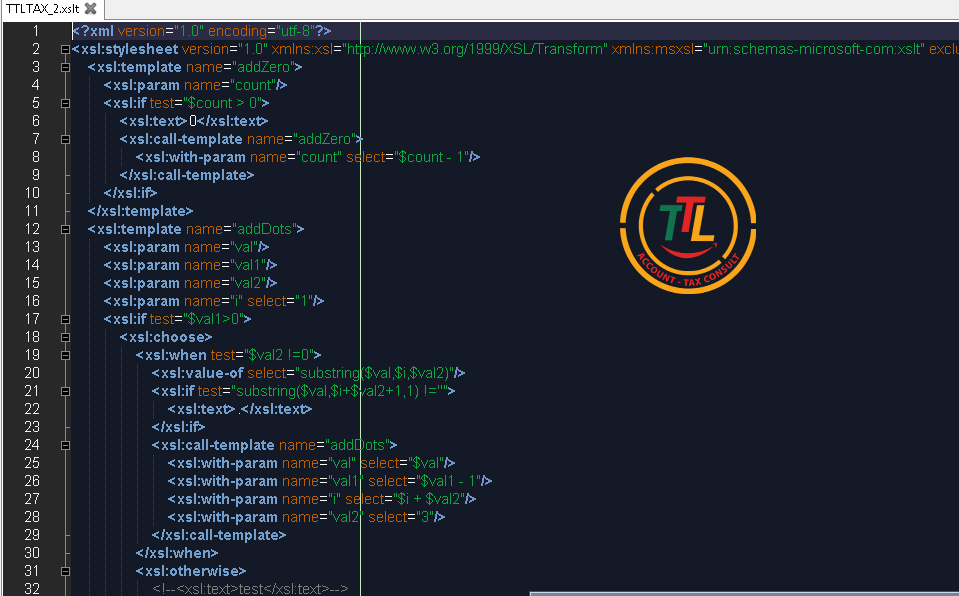Click line number 20 in the gutter

click(x=31, y=373)
